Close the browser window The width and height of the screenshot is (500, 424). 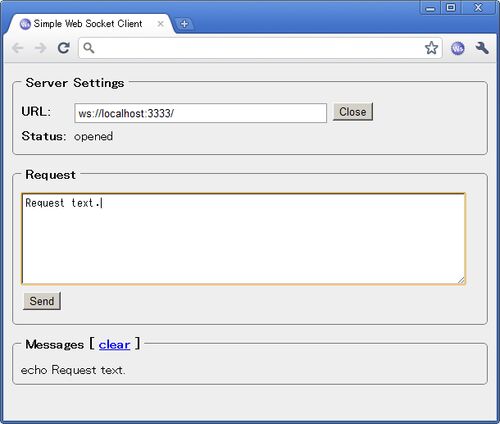pos(478,8)
